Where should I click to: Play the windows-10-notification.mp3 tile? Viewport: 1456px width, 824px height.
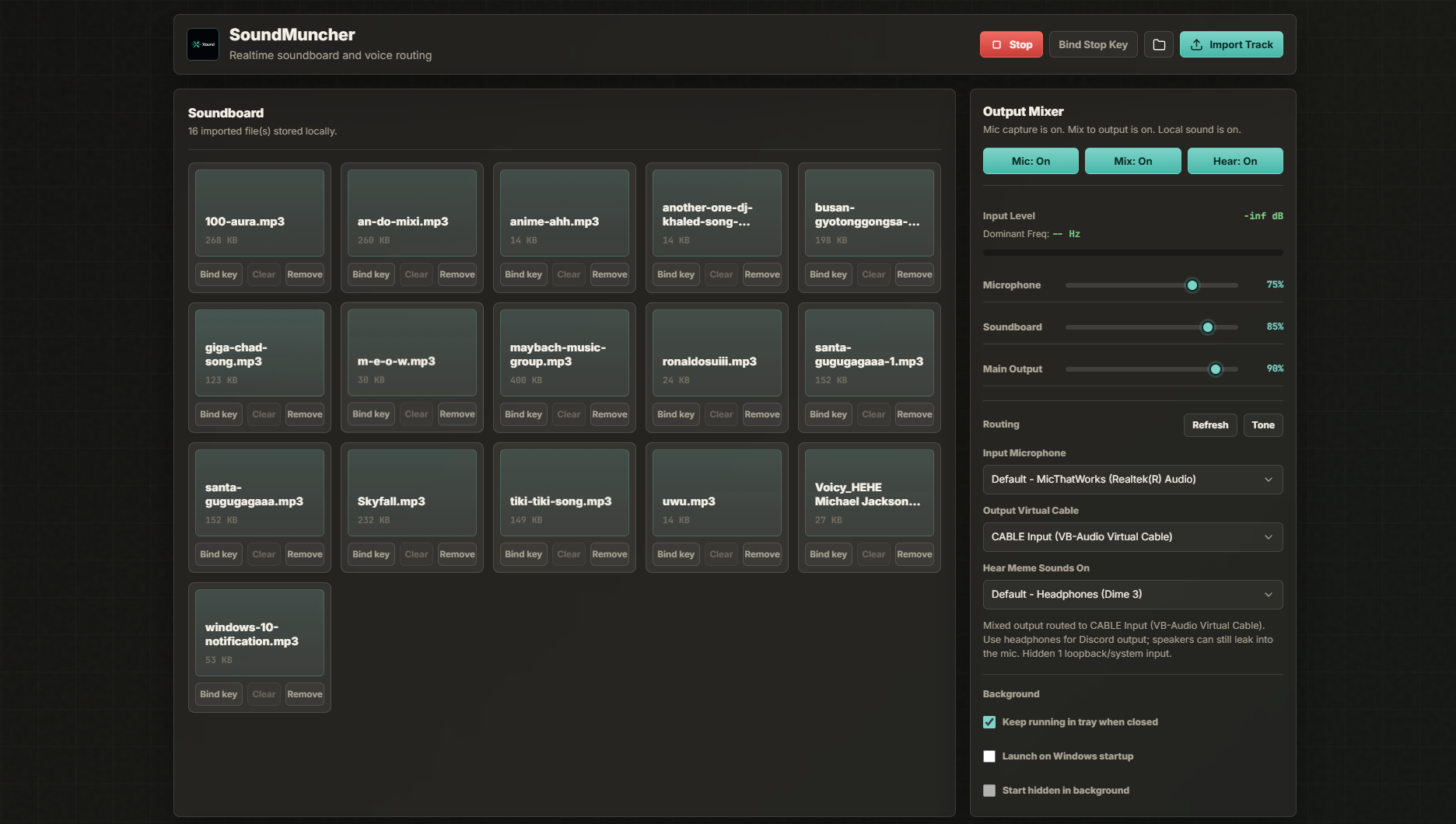click(x=260, y=633)
